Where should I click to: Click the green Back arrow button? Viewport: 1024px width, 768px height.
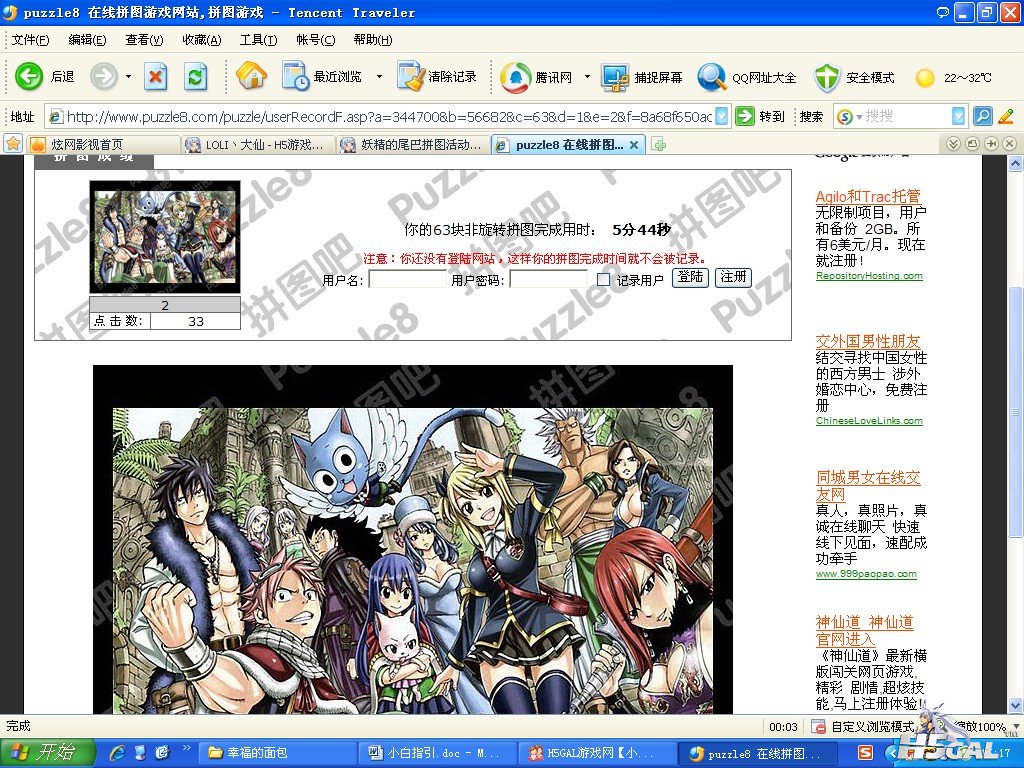(29, 76)
